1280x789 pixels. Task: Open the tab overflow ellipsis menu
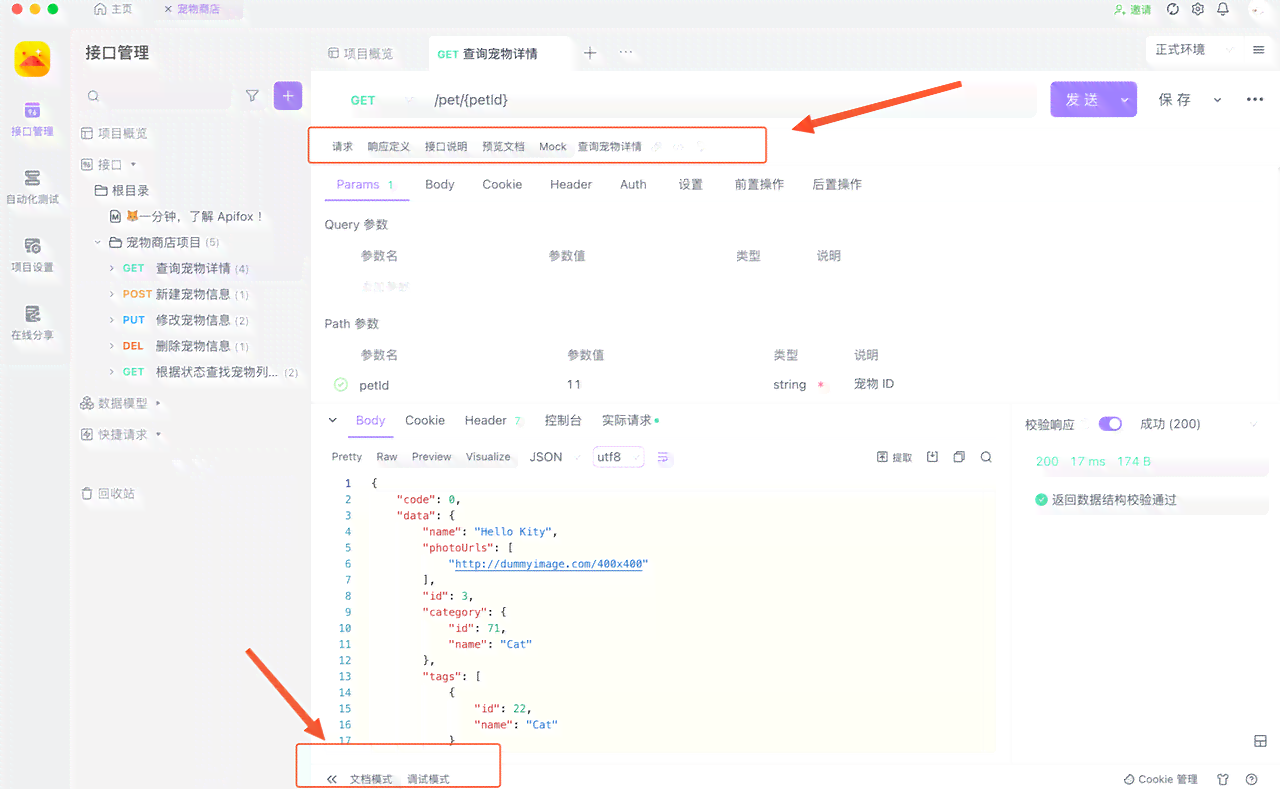(626, 53)
